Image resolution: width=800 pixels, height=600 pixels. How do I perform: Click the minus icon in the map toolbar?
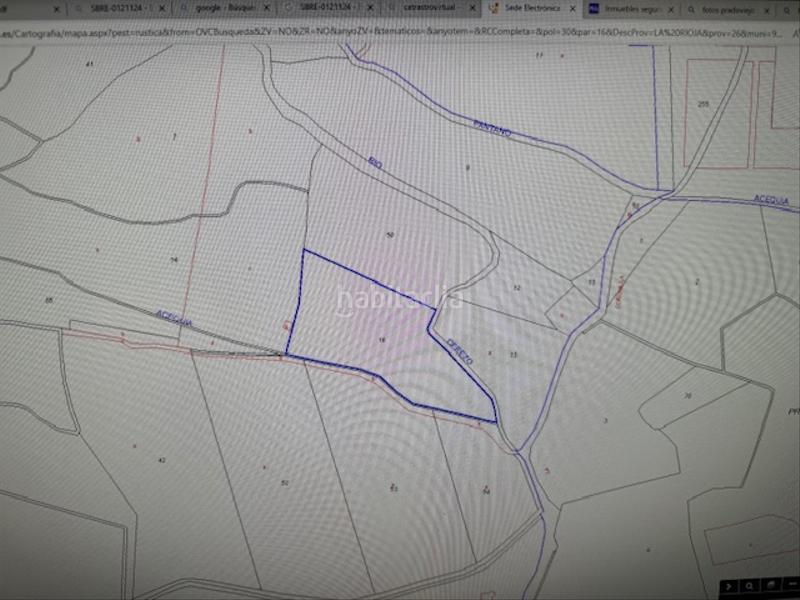click(x=791, y=585)
